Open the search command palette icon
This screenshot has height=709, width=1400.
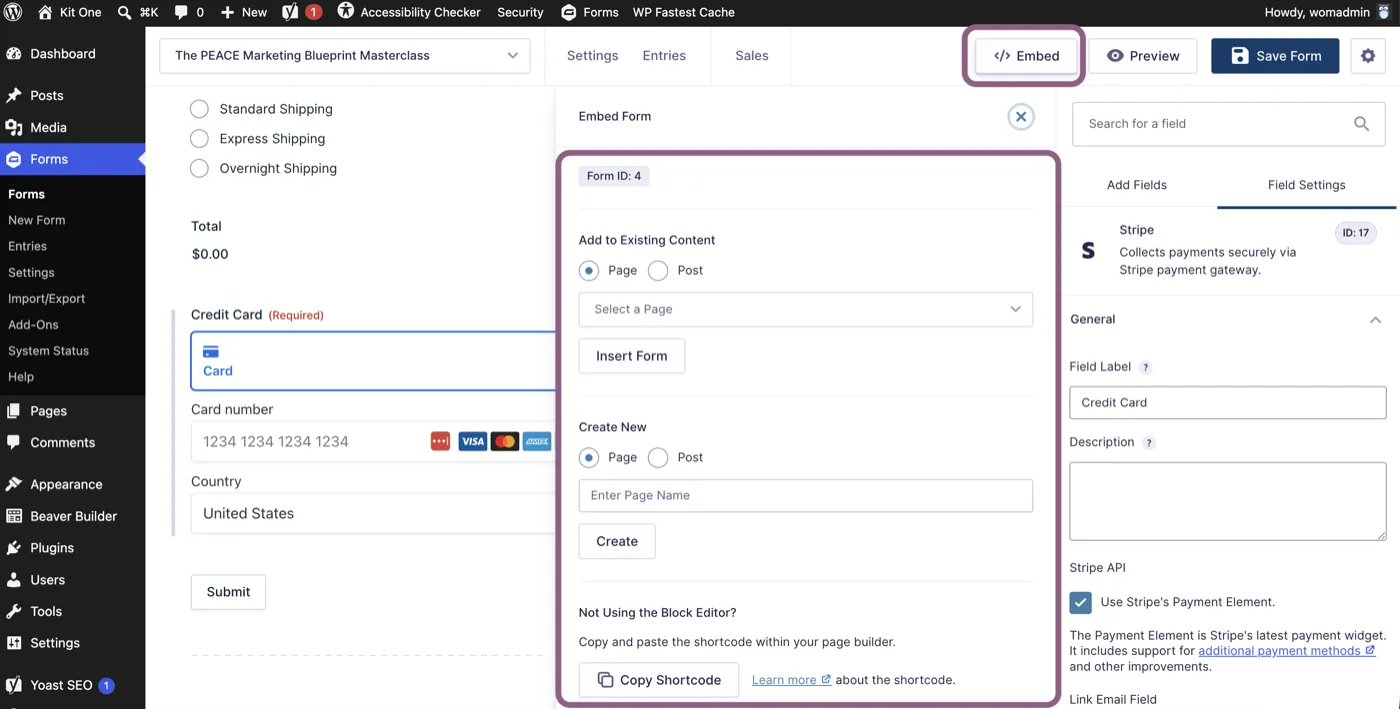click(x=124, y=12)
